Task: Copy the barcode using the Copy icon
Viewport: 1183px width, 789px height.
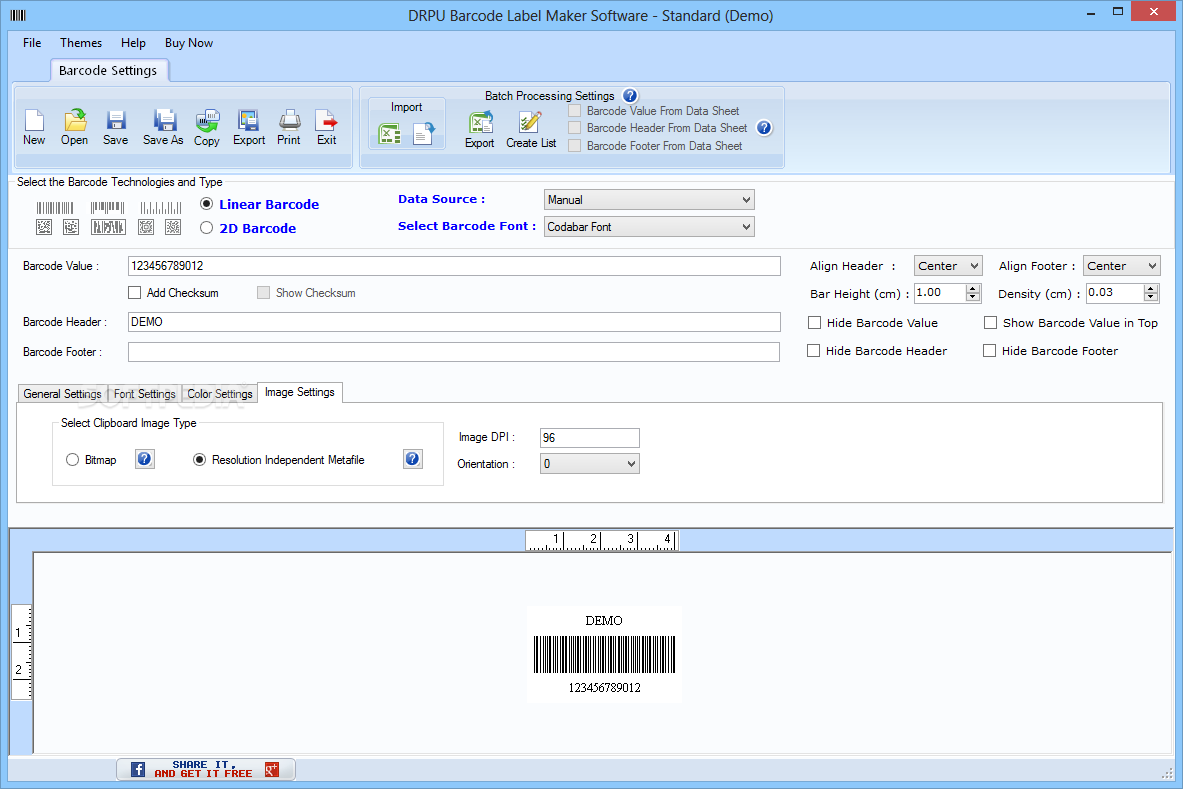Action: (x=207, y=127)
